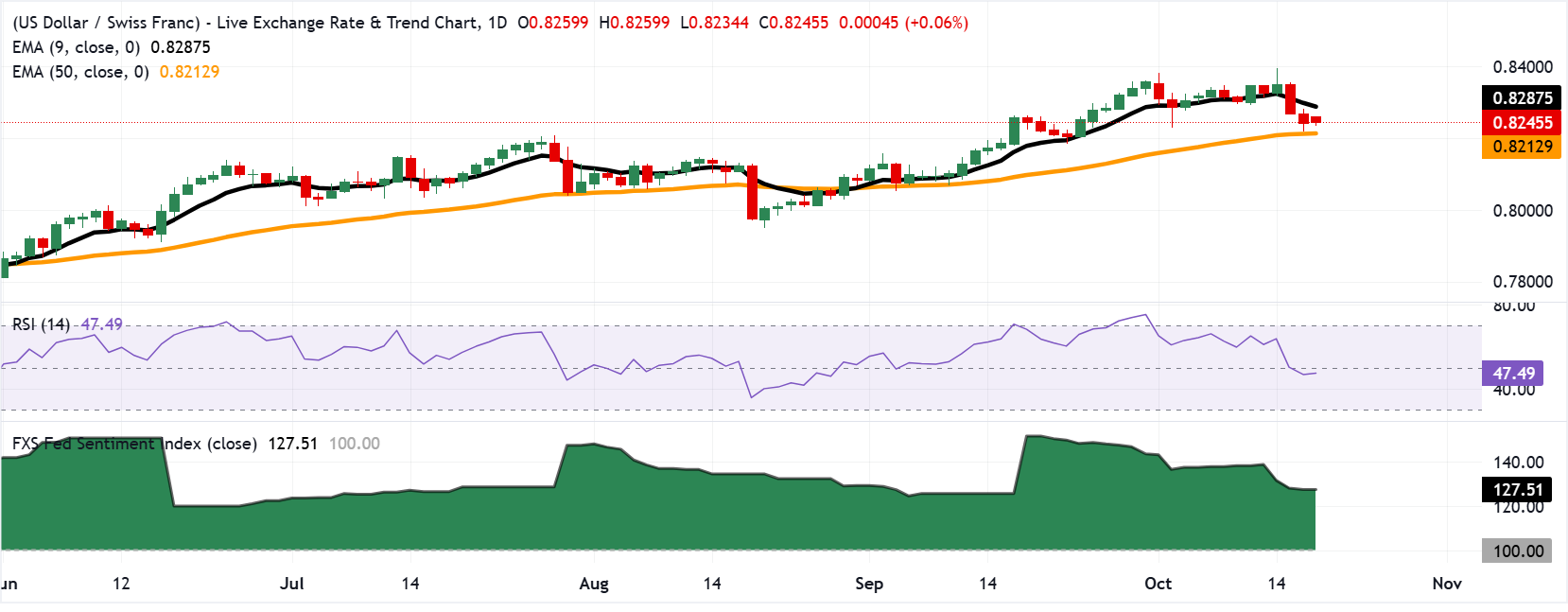Click the Oct date axis label
Image resolution: width=1568 pixels, height=612 pixels.
coord(1159,584)
